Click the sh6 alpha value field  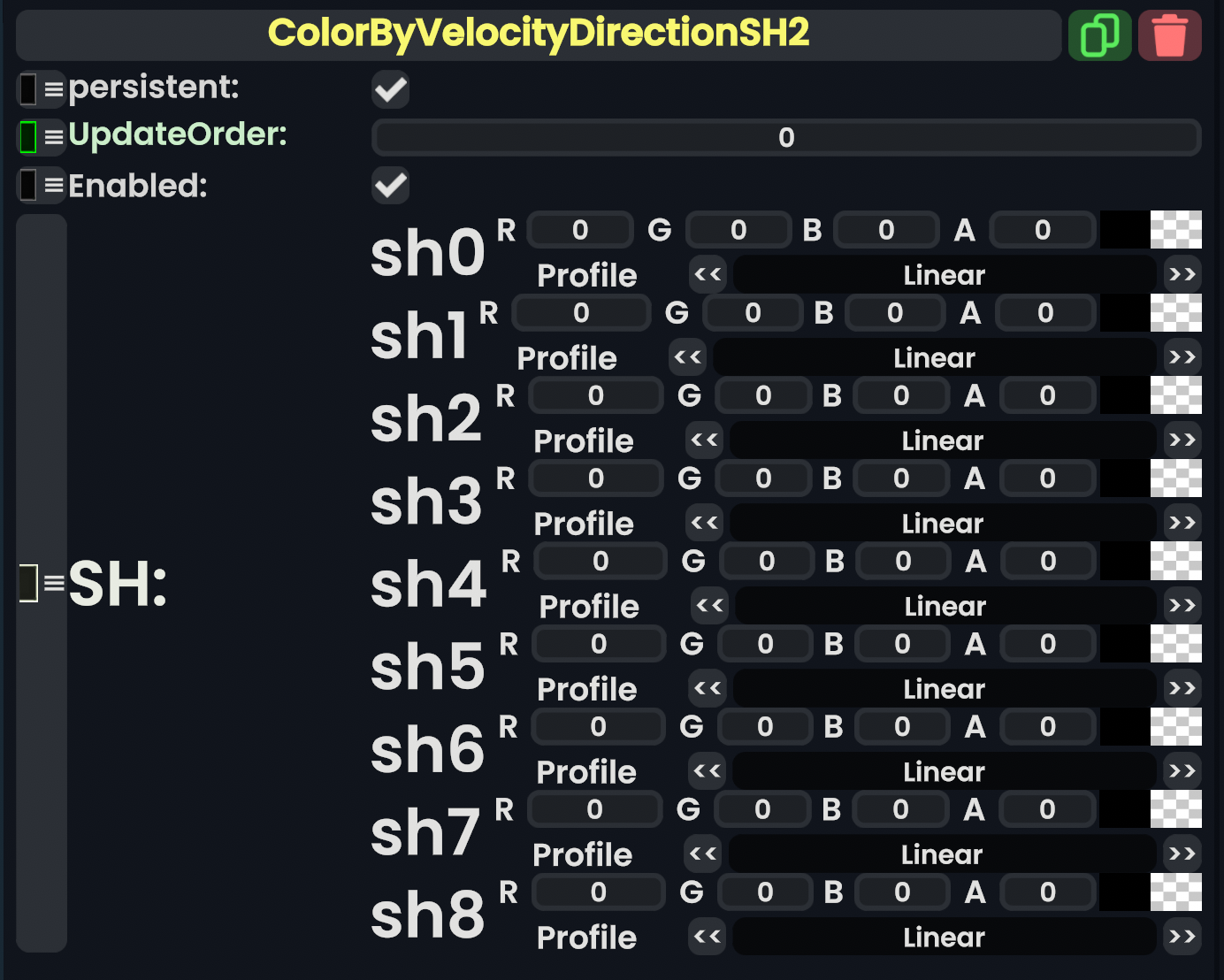[1048, 726]
